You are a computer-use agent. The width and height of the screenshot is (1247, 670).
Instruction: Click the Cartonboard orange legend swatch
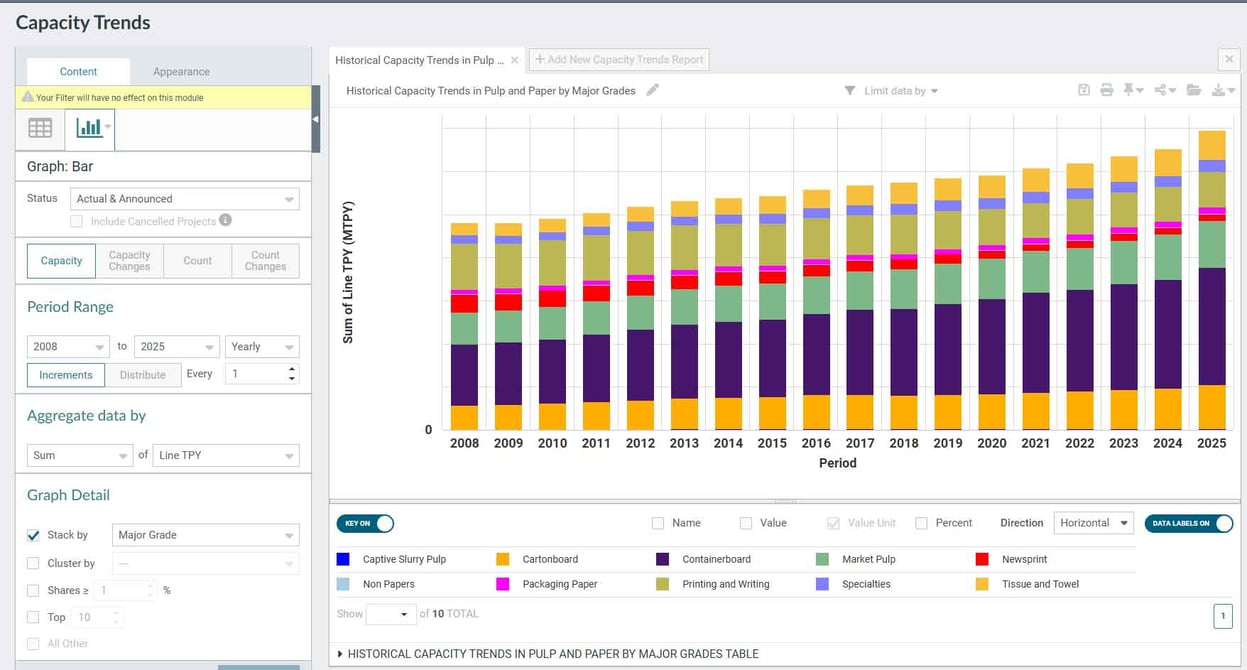click(x=503, y=559)
